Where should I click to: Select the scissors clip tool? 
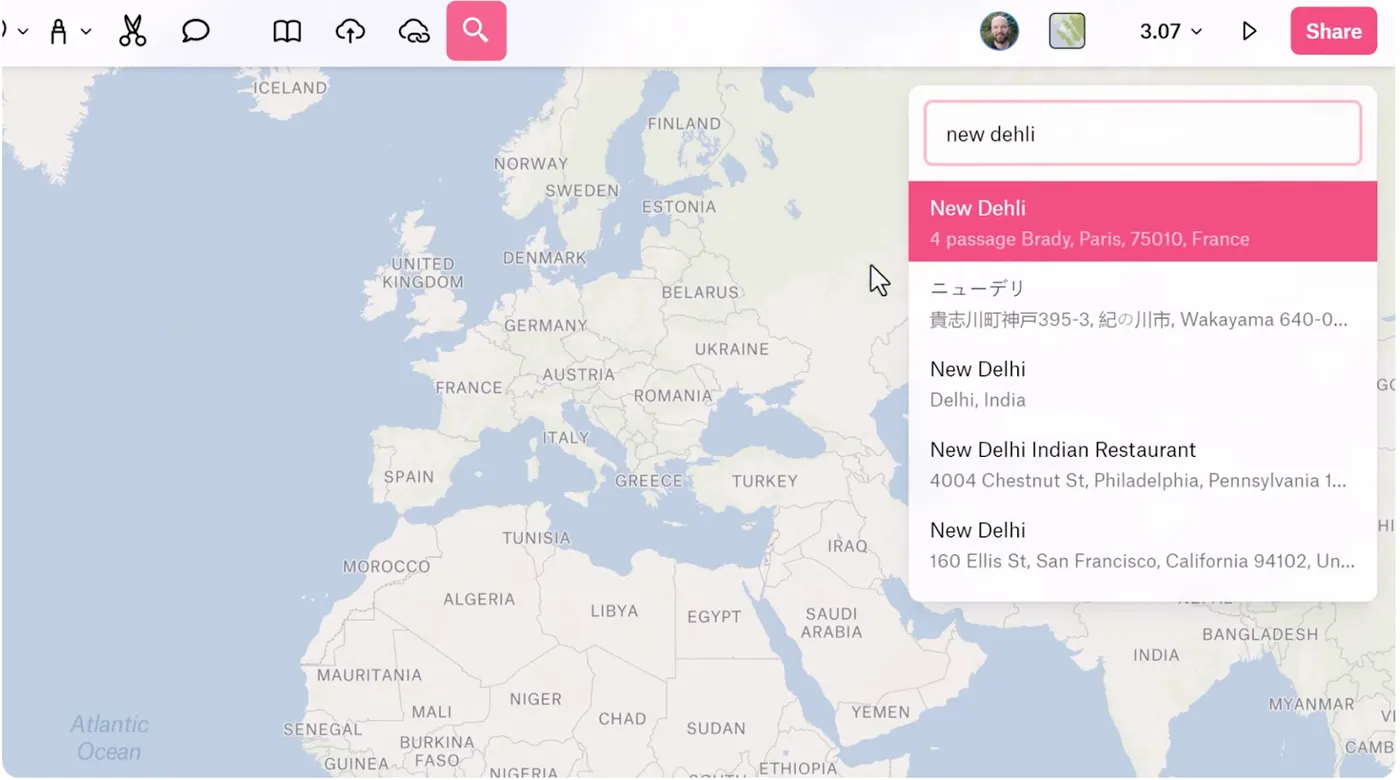coord(132,31)
